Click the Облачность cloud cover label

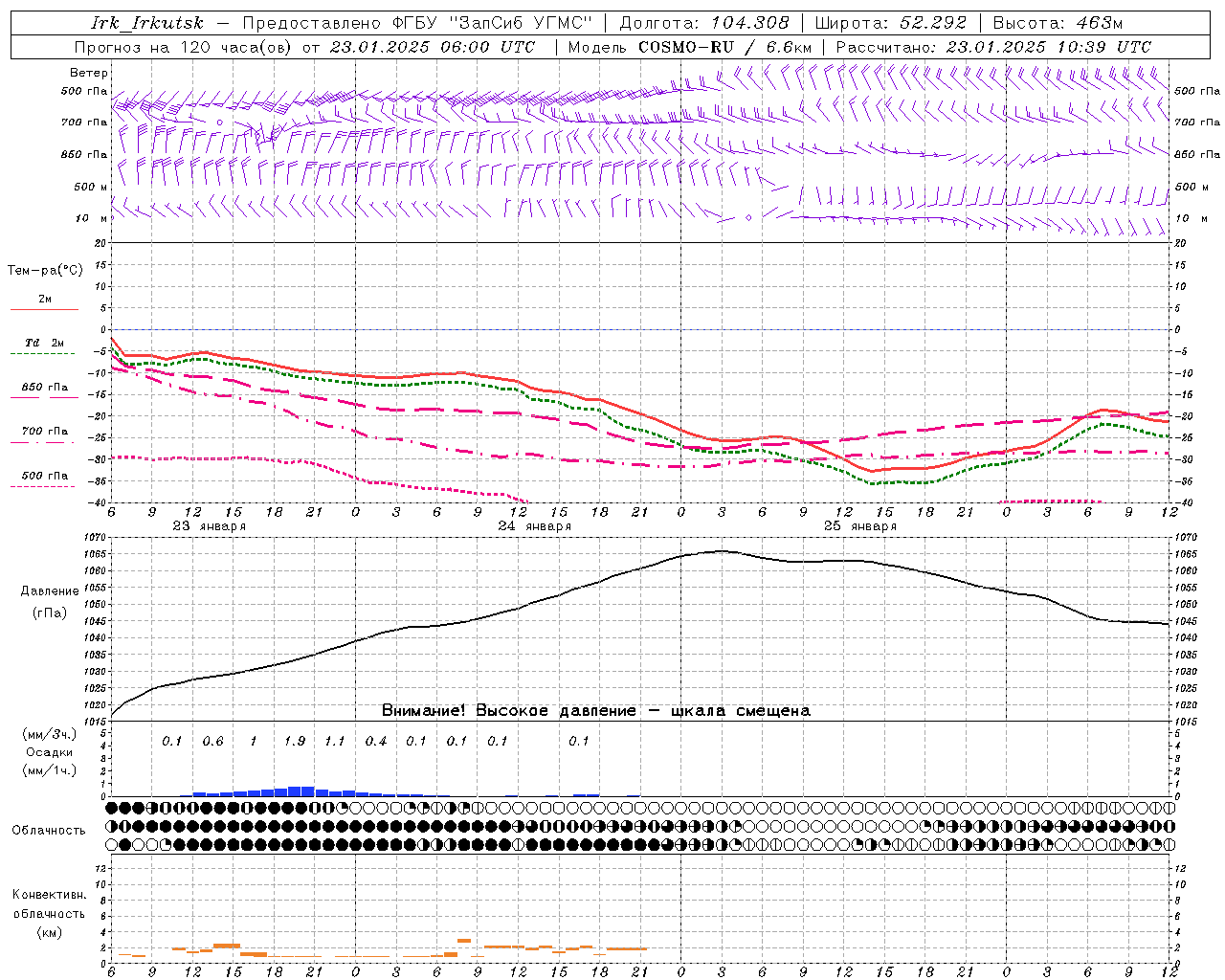49,830
